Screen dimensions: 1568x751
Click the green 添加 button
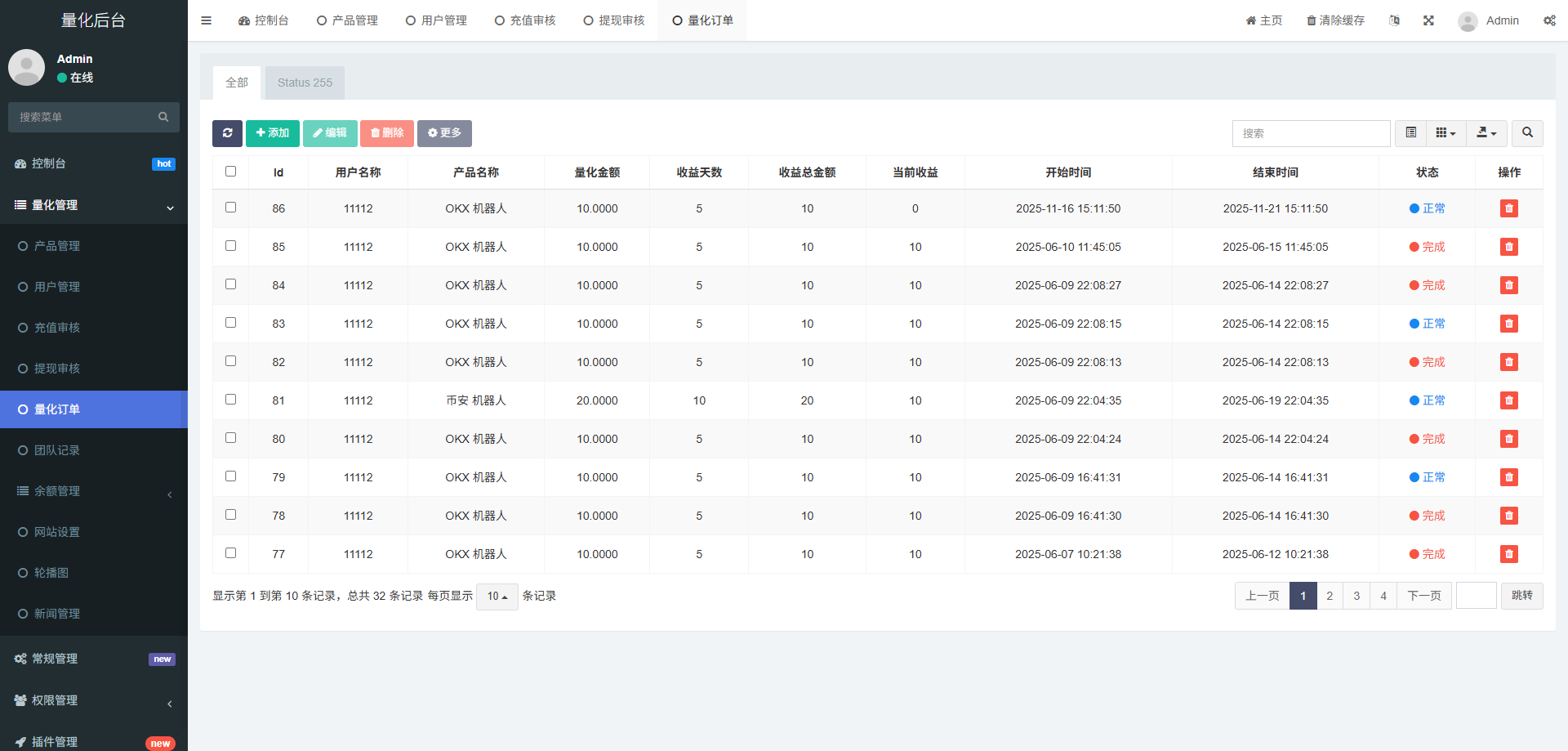(x=272, y=133)
